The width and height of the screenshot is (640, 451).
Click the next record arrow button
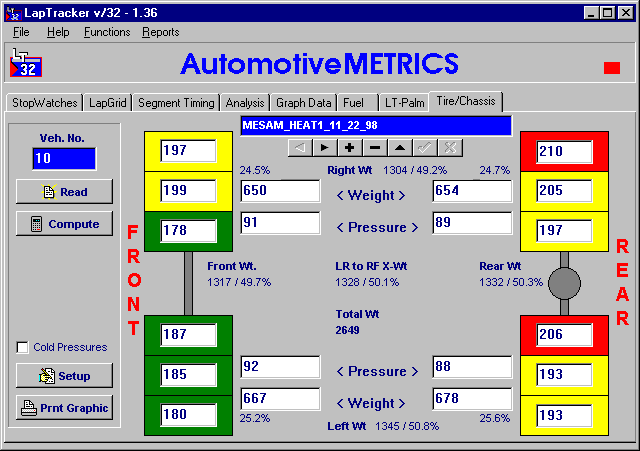point(325,147)
